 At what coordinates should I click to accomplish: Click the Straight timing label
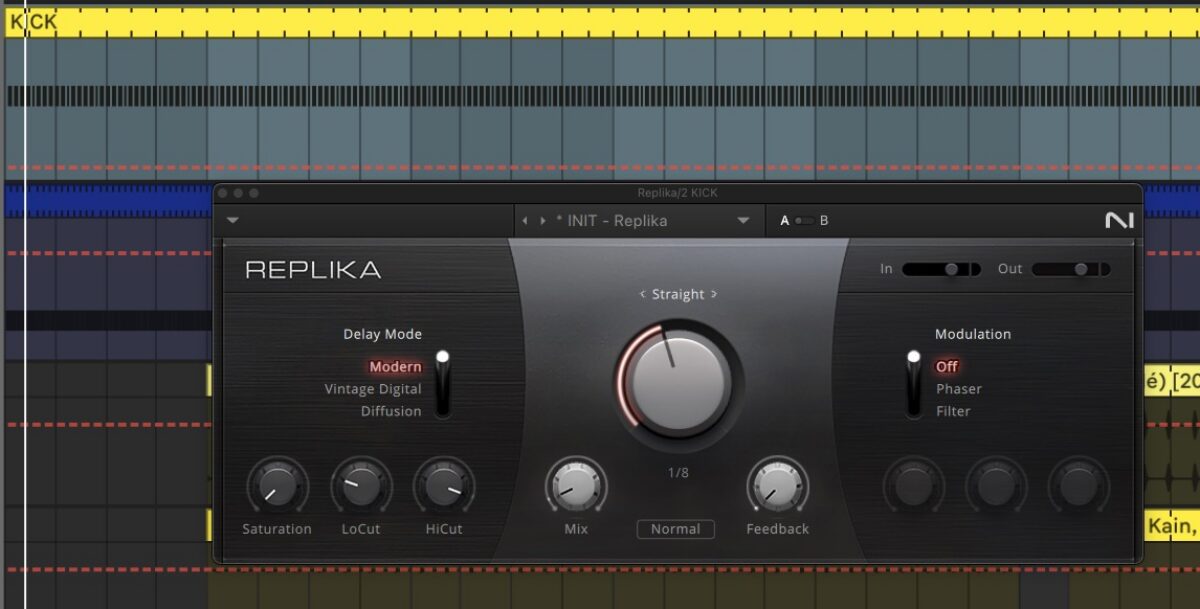point(678,295)
